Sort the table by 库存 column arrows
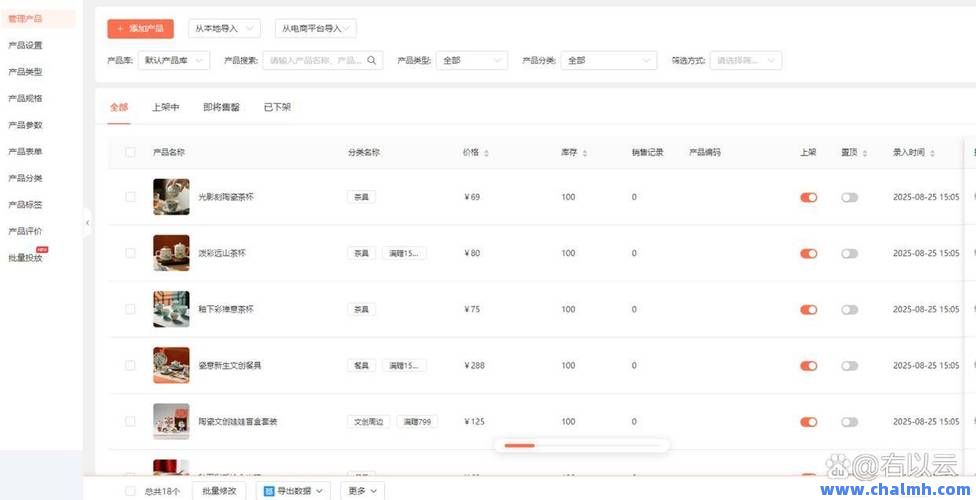The width and height of the screenshot is (976, 500). [x=584, y=153]
